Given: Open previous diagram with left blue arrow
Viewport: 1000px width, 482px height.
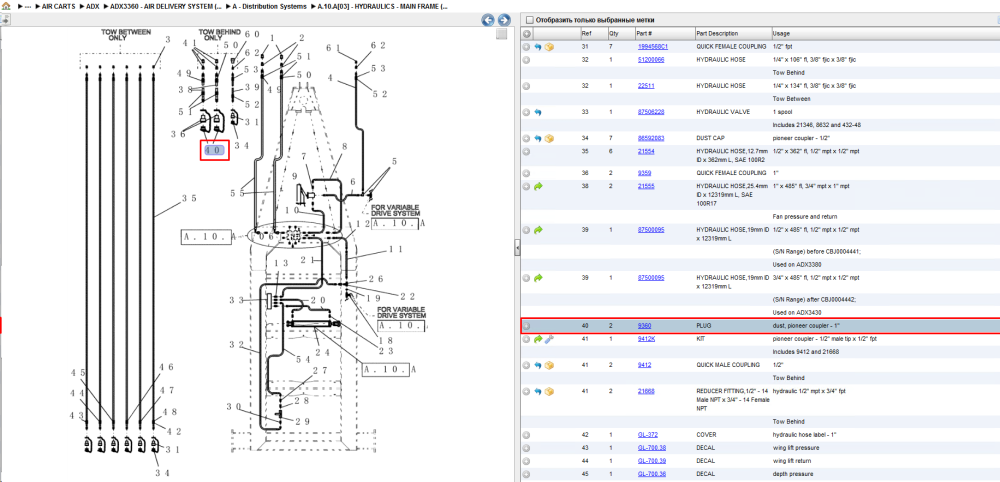Looking at the screenshot, I should coord(488,20).
